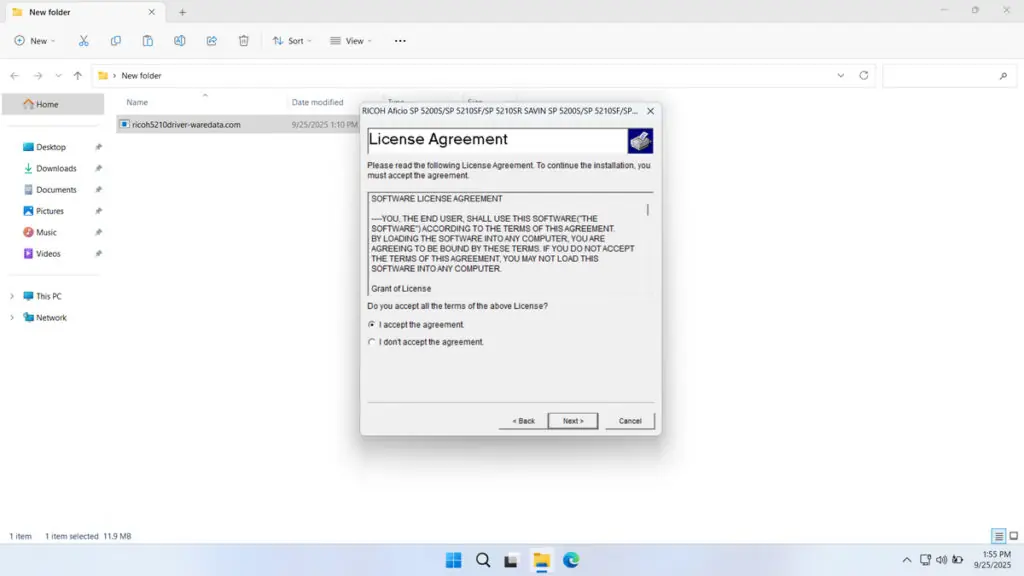The image size is (1024, 576).
Task: Click Next in License Agreement dialog
Action: point(573,421)
